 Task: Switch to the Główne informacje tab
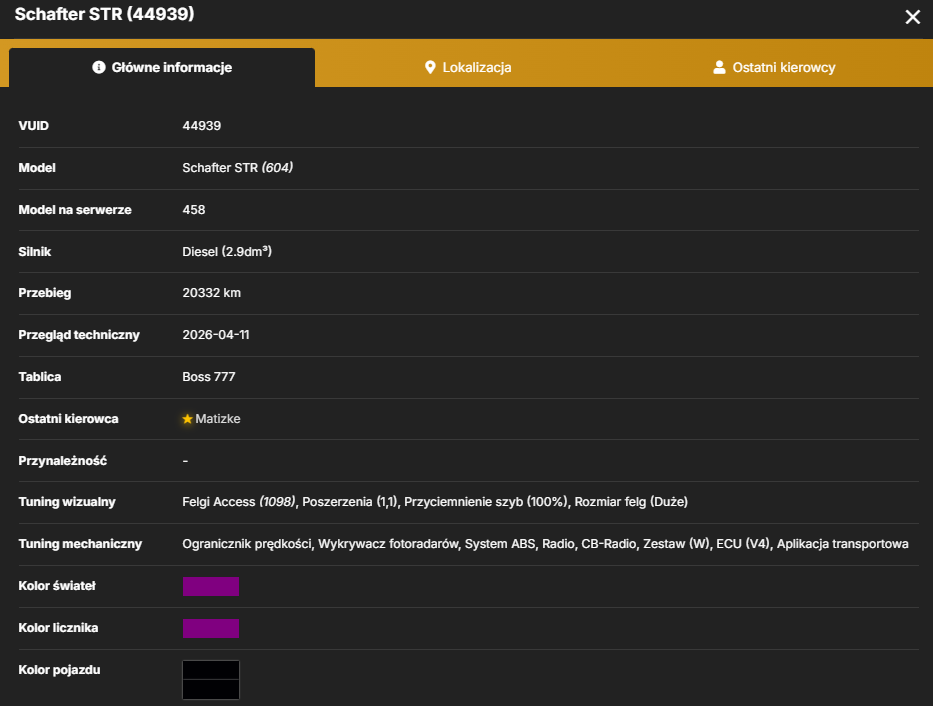162,67
